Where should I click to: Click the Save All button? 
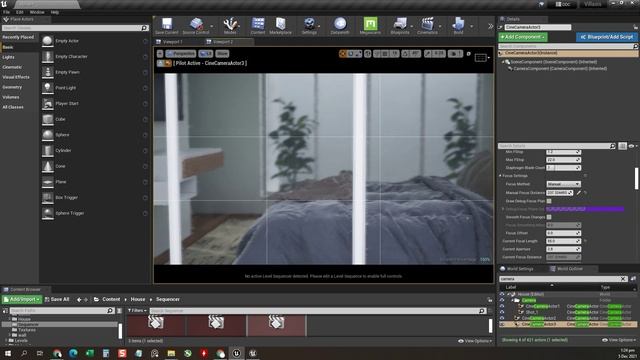pos(57,299)
